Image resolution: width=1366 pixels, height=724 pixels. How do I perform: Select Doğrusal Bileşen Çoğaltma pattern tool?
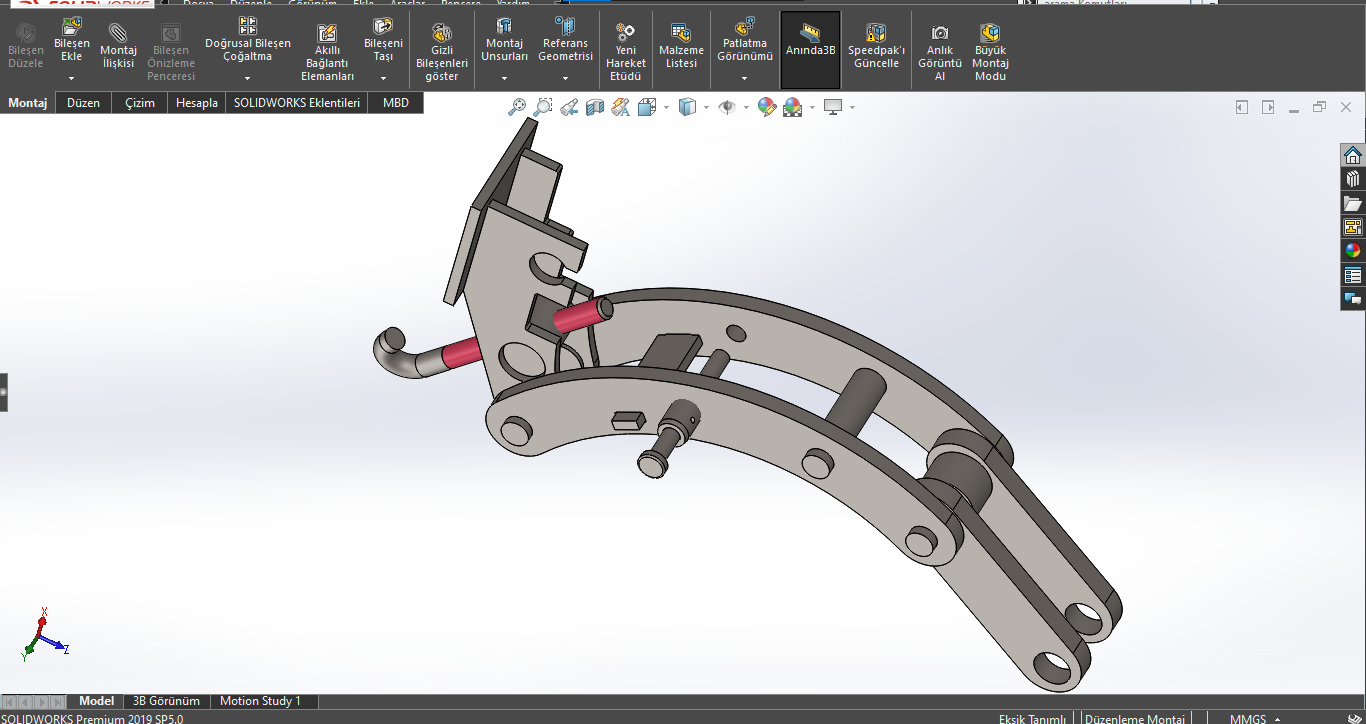point(248,40)
